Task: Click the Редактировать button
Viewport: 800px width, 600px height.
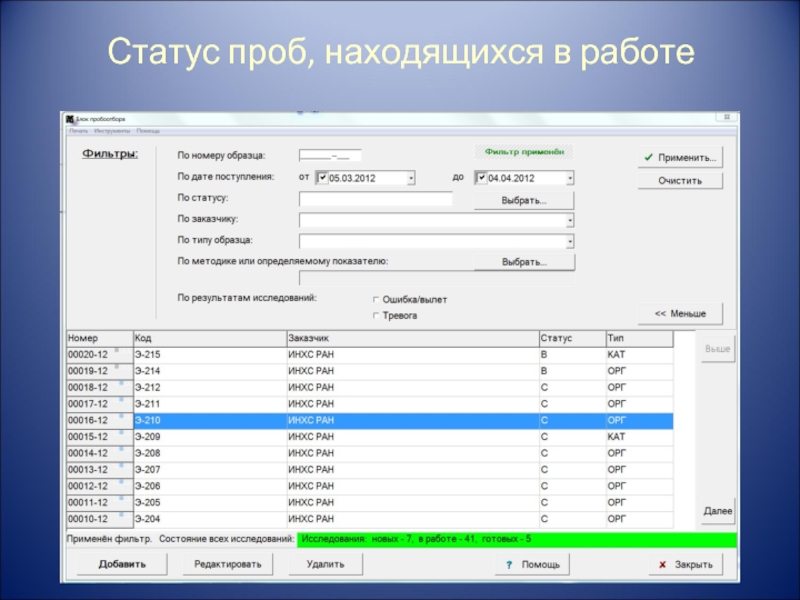Action: point(228,564)
